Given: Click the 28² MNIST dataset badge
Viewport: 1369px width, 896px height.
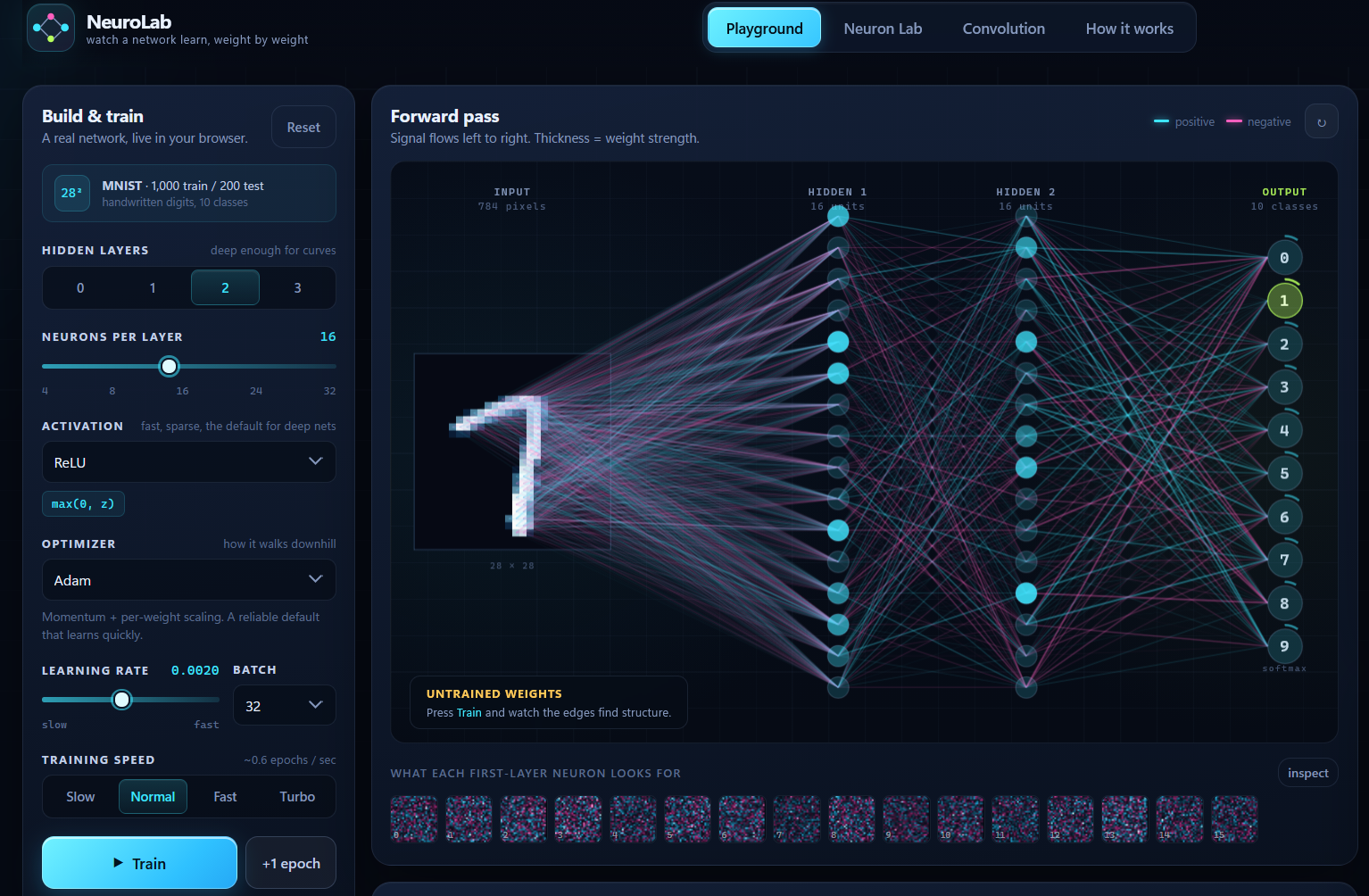Looking at the screenshot, I should click(72, 193).
